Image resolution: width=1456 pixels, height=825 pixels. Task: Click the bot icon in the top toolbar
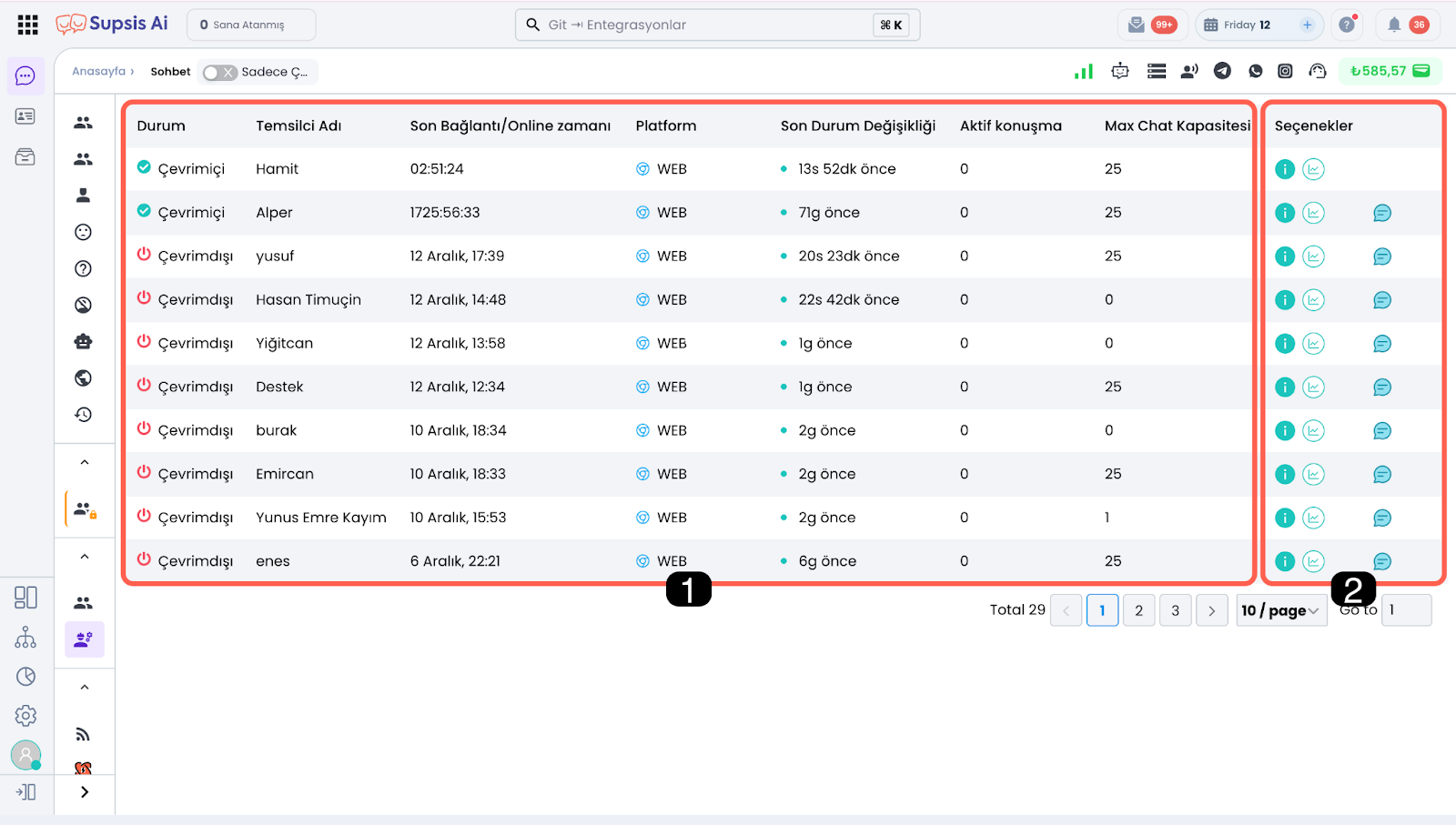pos(1120,71)
